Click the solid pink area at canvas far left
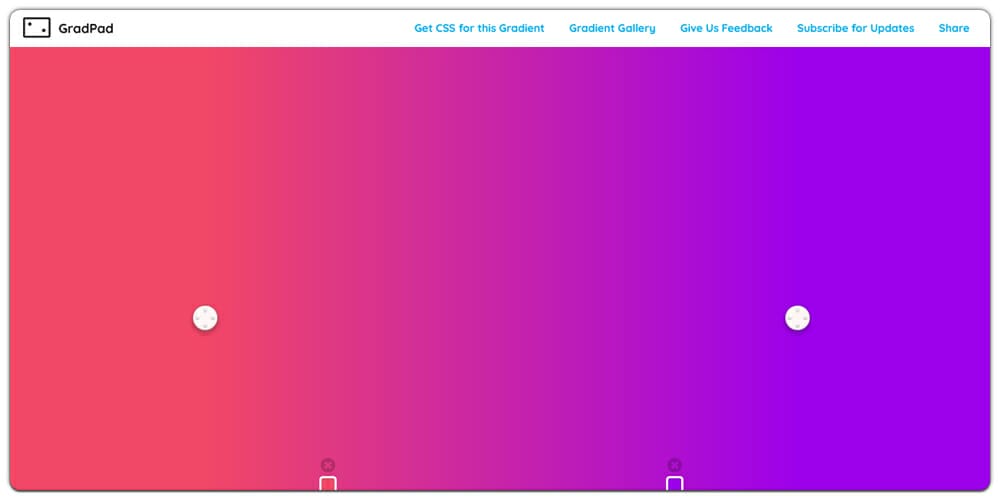Screen dimensions: 1000x500 (x=60, y=200)
